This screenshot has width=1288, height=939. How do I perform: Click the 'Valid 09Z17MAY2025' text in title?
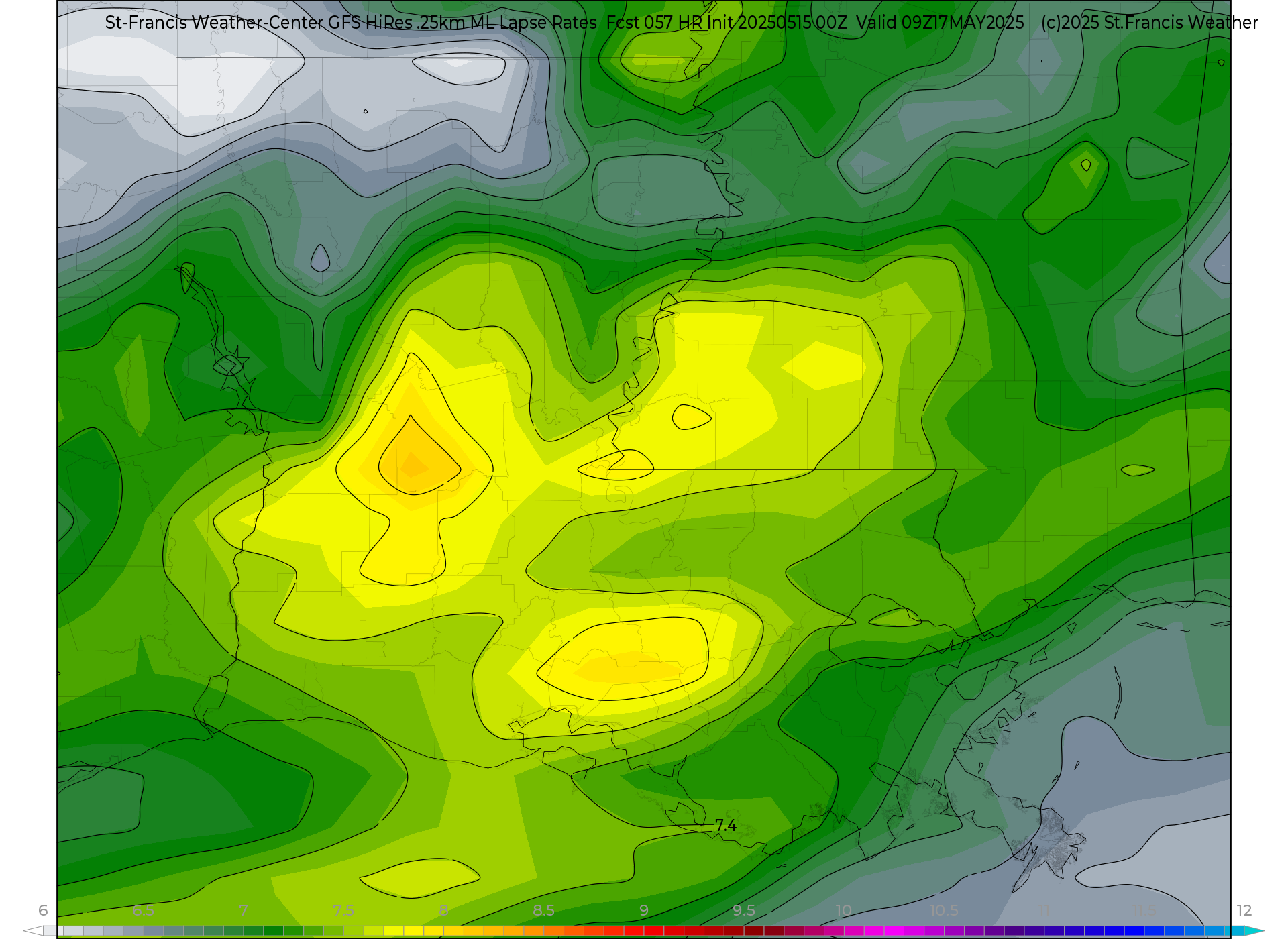[x=940, y=23]
